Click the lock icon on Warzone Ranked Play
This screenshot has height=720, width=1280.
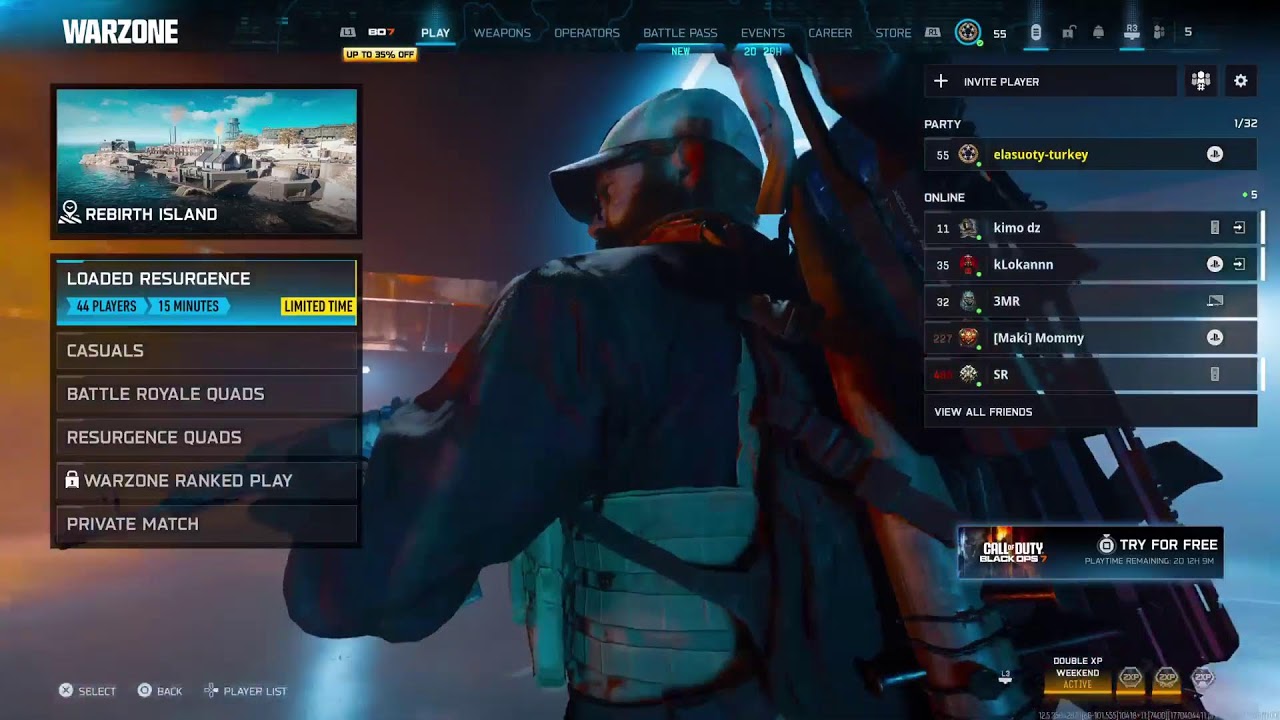click(72, 480)
